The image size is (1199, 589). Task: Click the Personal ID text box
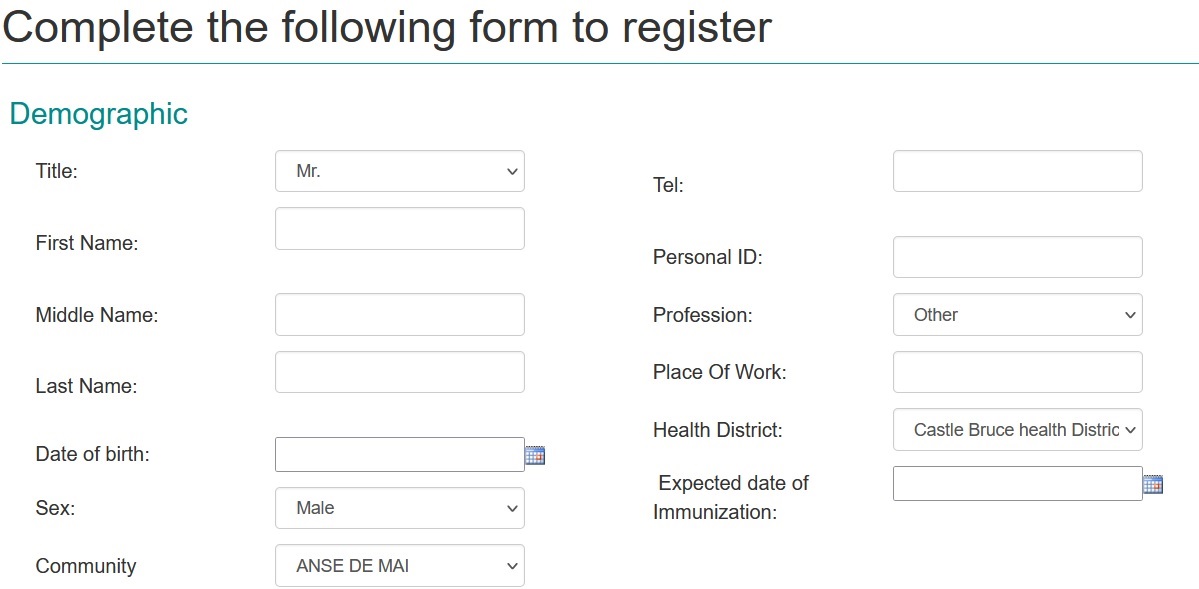click(x=1017, y=257)
